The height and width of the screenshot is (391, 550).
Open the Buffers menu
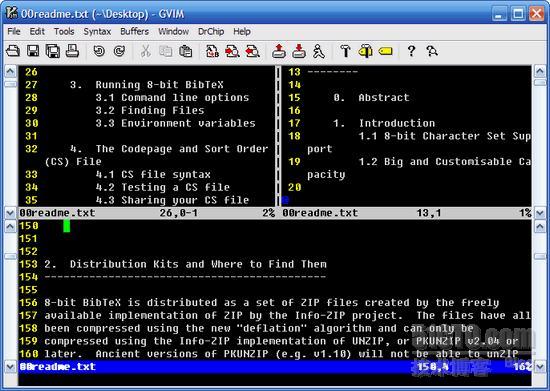(134, 32)
